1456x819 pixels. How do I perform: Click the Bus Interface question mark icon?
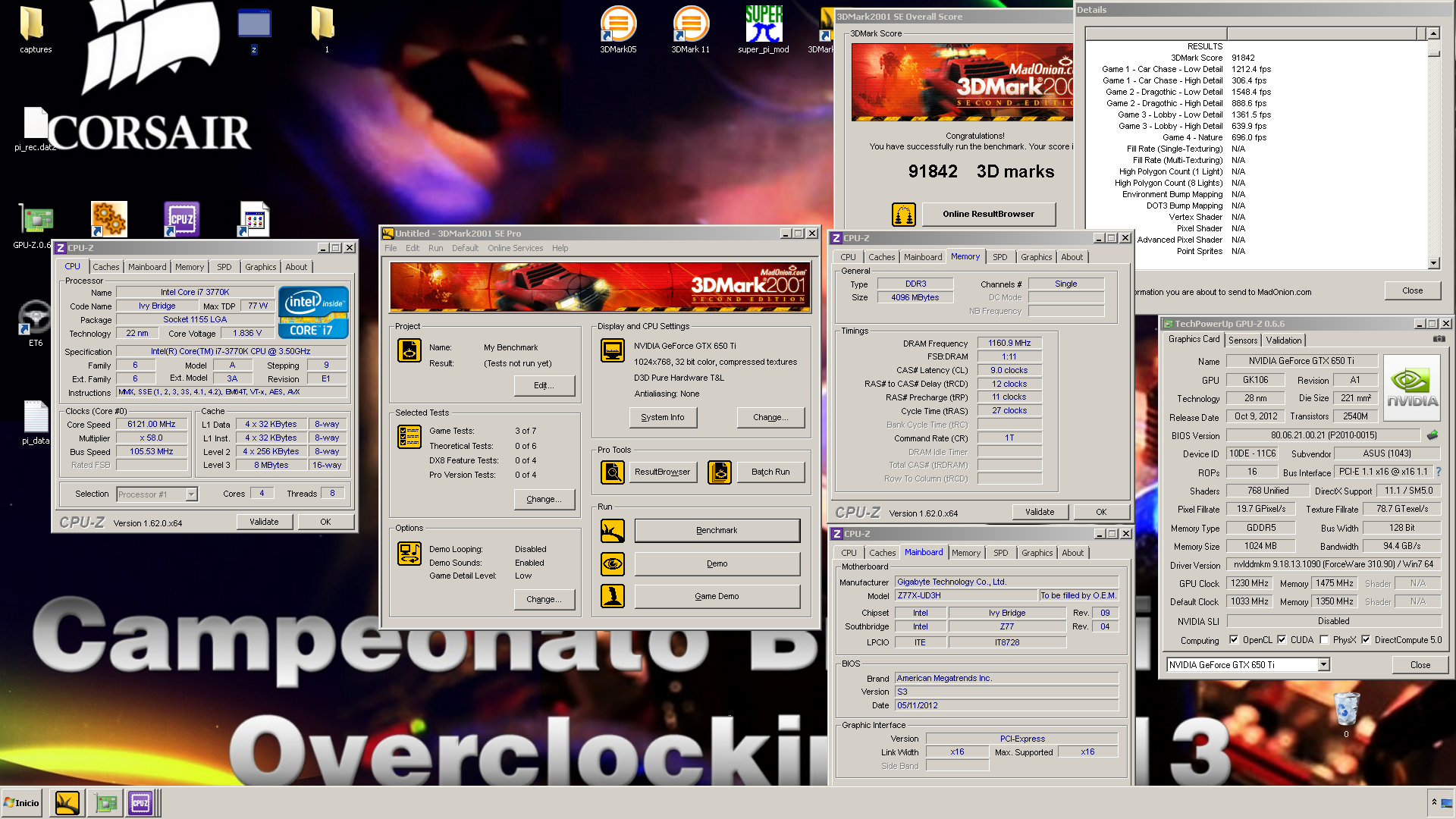pyautogui.click(x=1439, y=472)
